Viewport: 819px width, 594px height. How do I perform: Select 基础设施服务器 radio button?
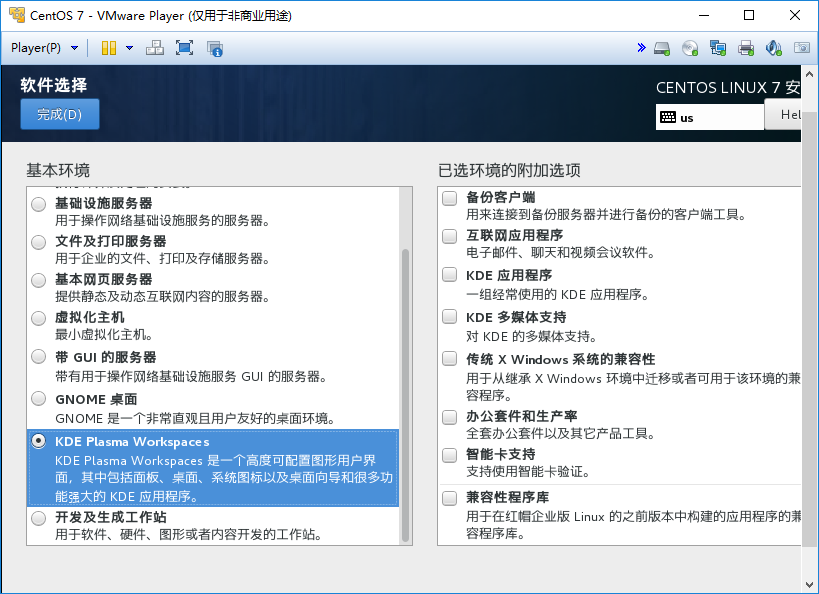coord(39,204)
